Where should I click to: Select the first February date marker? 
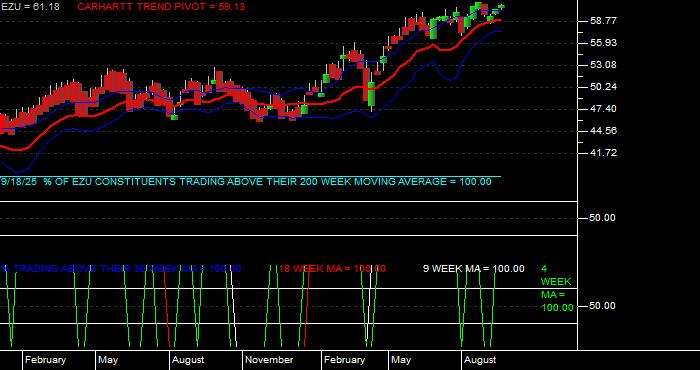pyautogui.click(x=45, y=360)
